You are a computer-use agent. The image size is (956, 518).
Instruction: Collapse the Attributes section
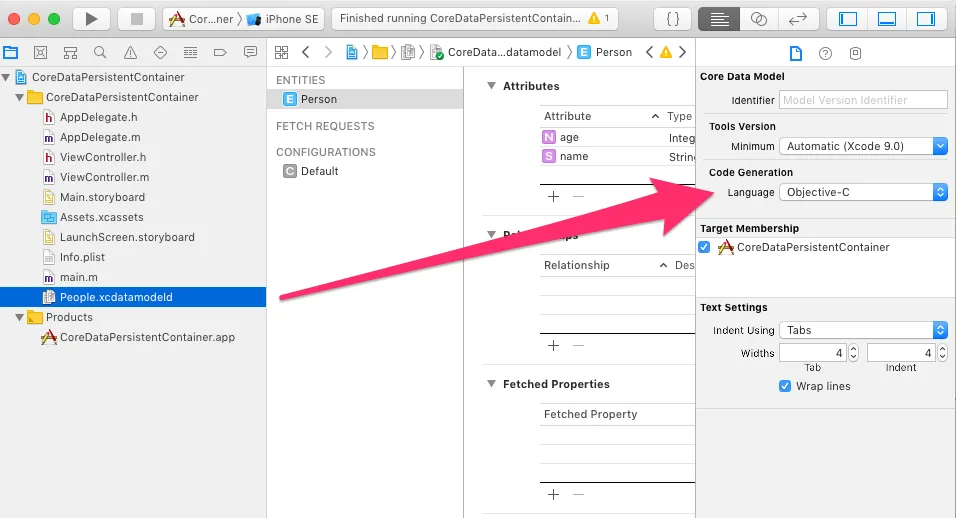pos(491,86)
